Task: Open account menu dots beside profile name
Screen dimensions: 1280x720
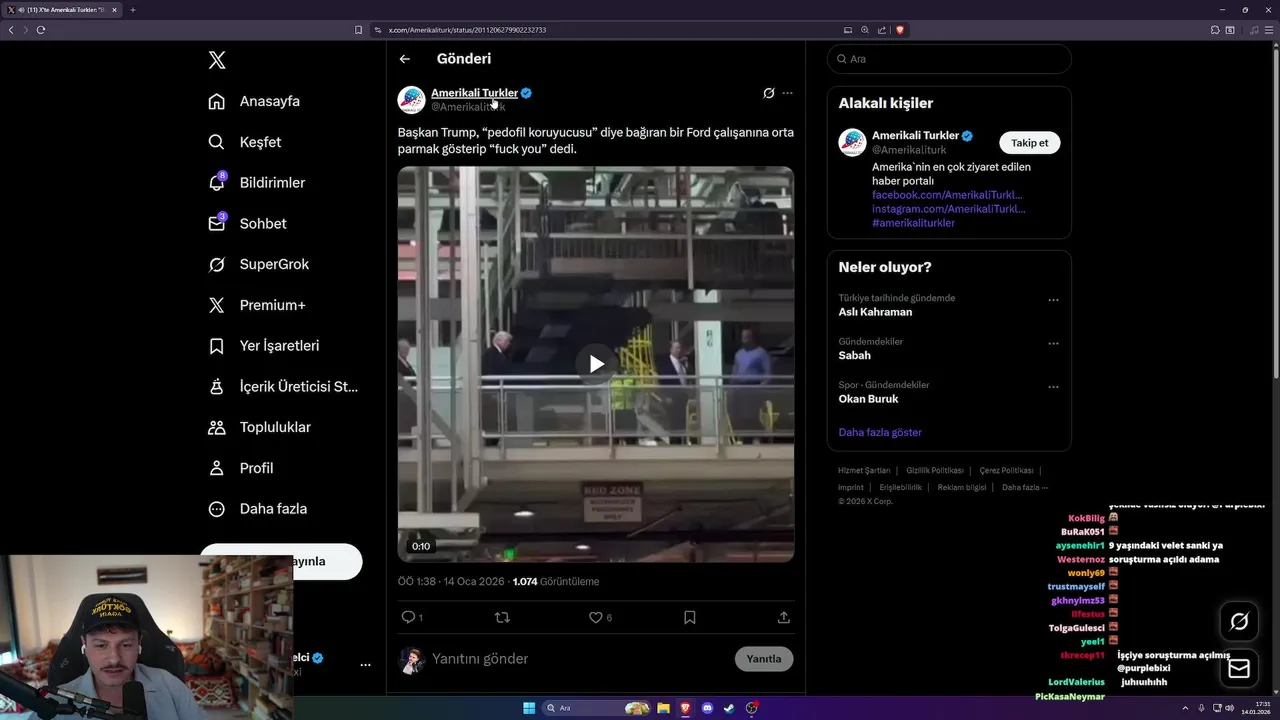Action: coord(365,665)
